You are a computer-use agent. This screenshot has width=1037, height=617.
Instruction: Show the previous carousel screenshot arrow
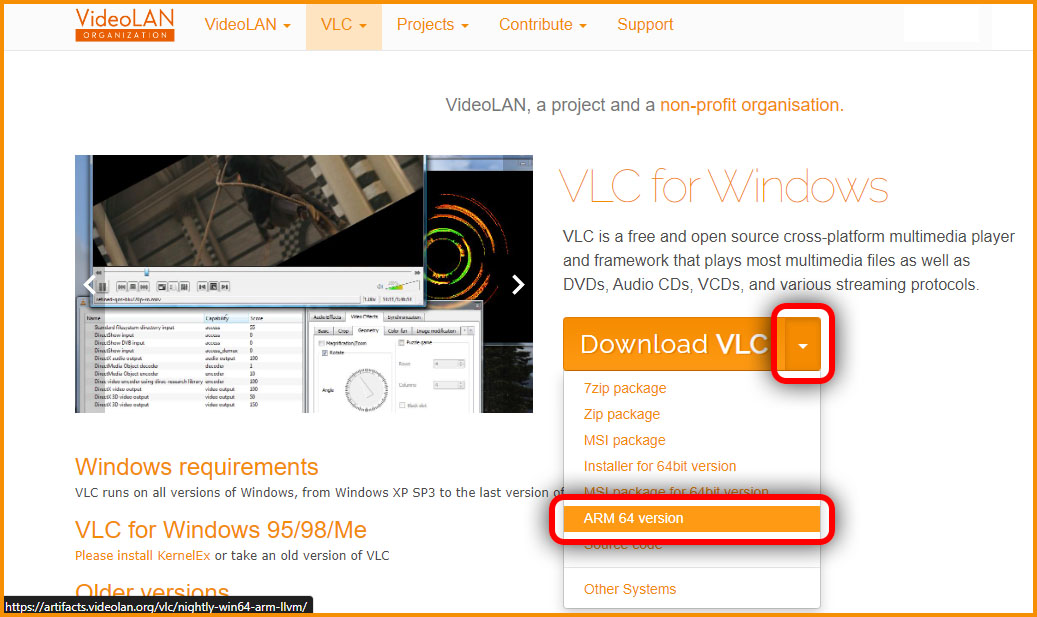coord(90,284)
